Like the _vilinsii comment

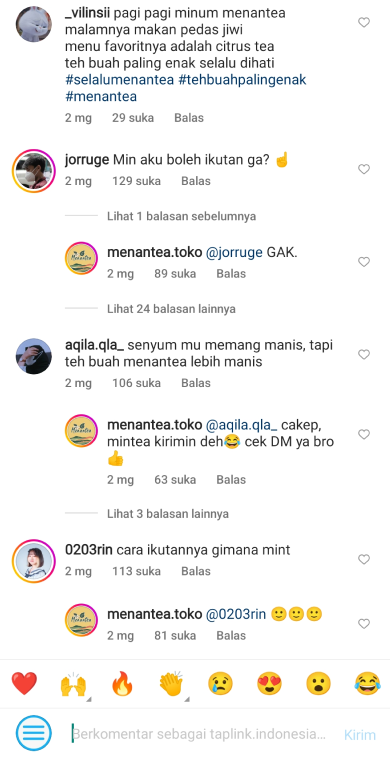point(364,22)
